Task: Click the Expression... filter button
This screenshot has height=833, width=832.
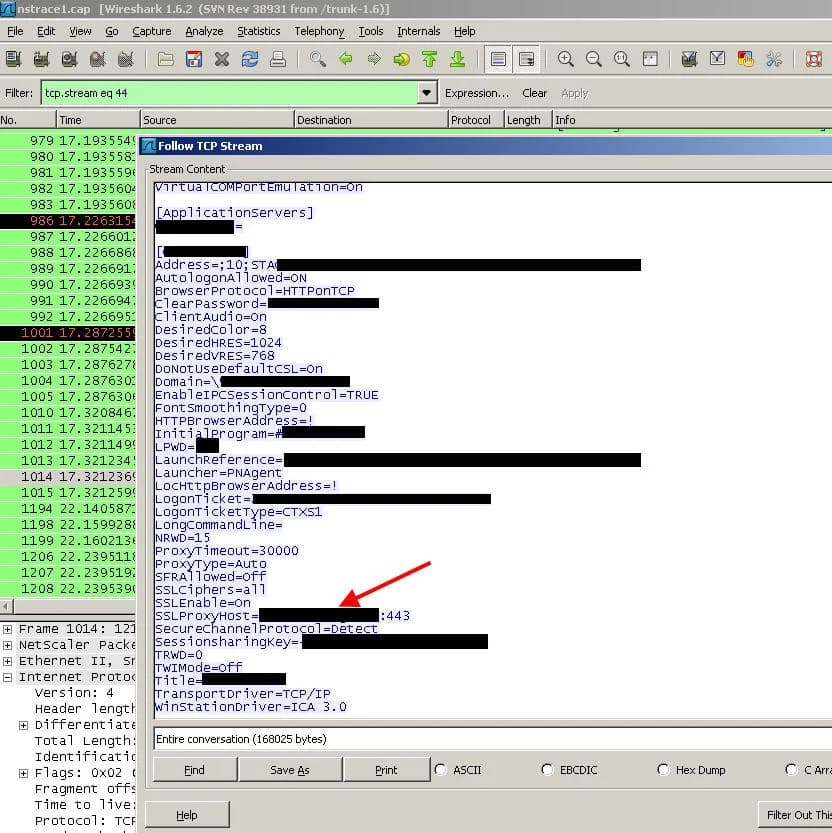Action: (x=477, y=93)
